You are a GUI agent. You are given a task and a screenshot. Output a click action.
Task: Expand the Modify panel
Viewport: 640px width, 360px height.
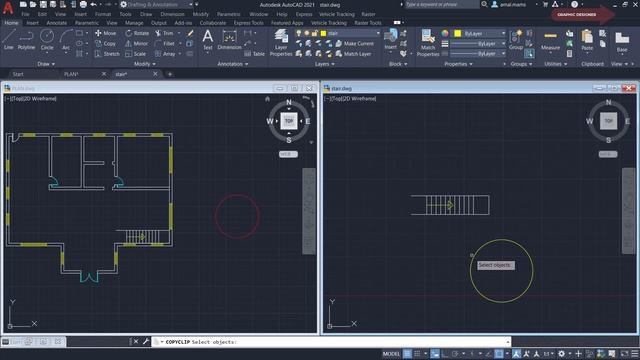pos(144,64)
